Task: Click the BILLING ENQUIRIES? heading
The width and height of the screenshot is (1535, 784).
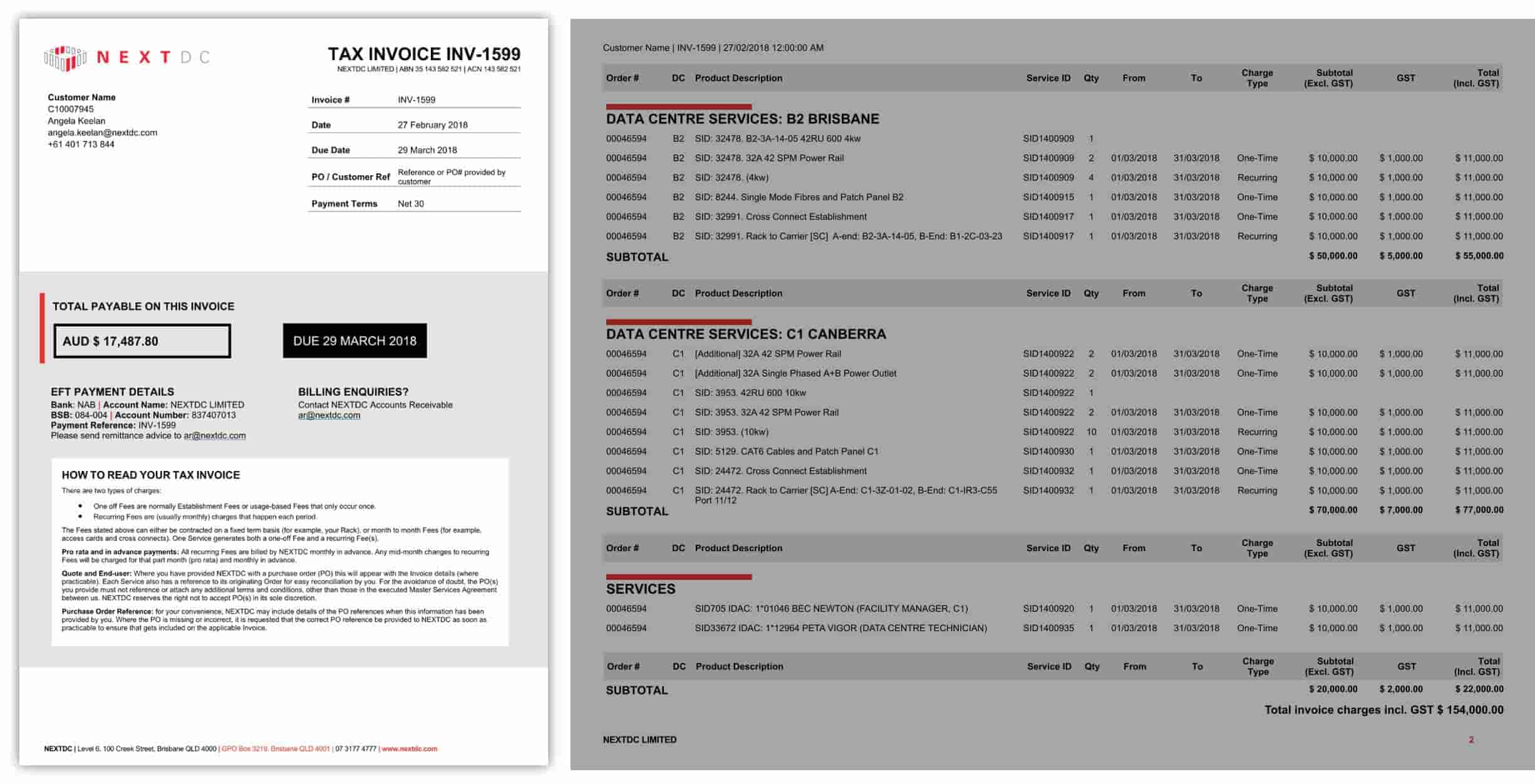Action: click(x=353, y=392)
